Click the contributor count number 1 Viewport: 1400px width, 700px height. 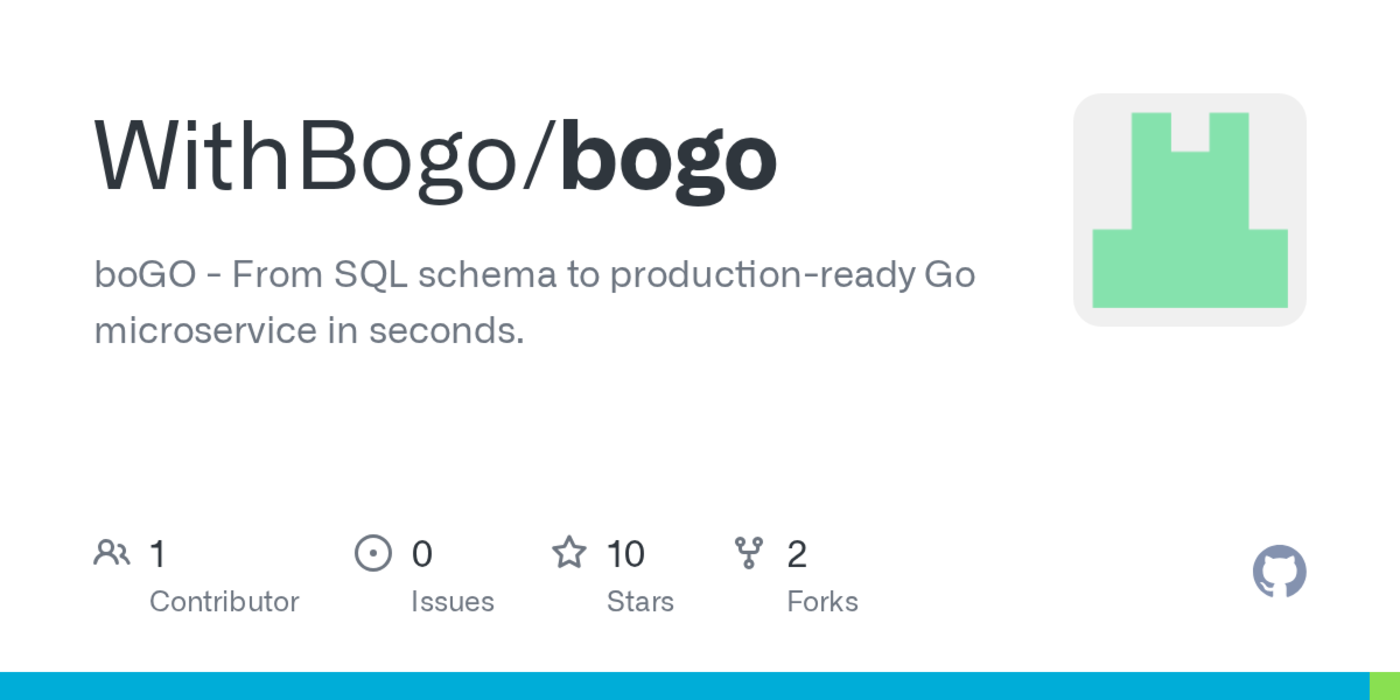click(157, 554)
